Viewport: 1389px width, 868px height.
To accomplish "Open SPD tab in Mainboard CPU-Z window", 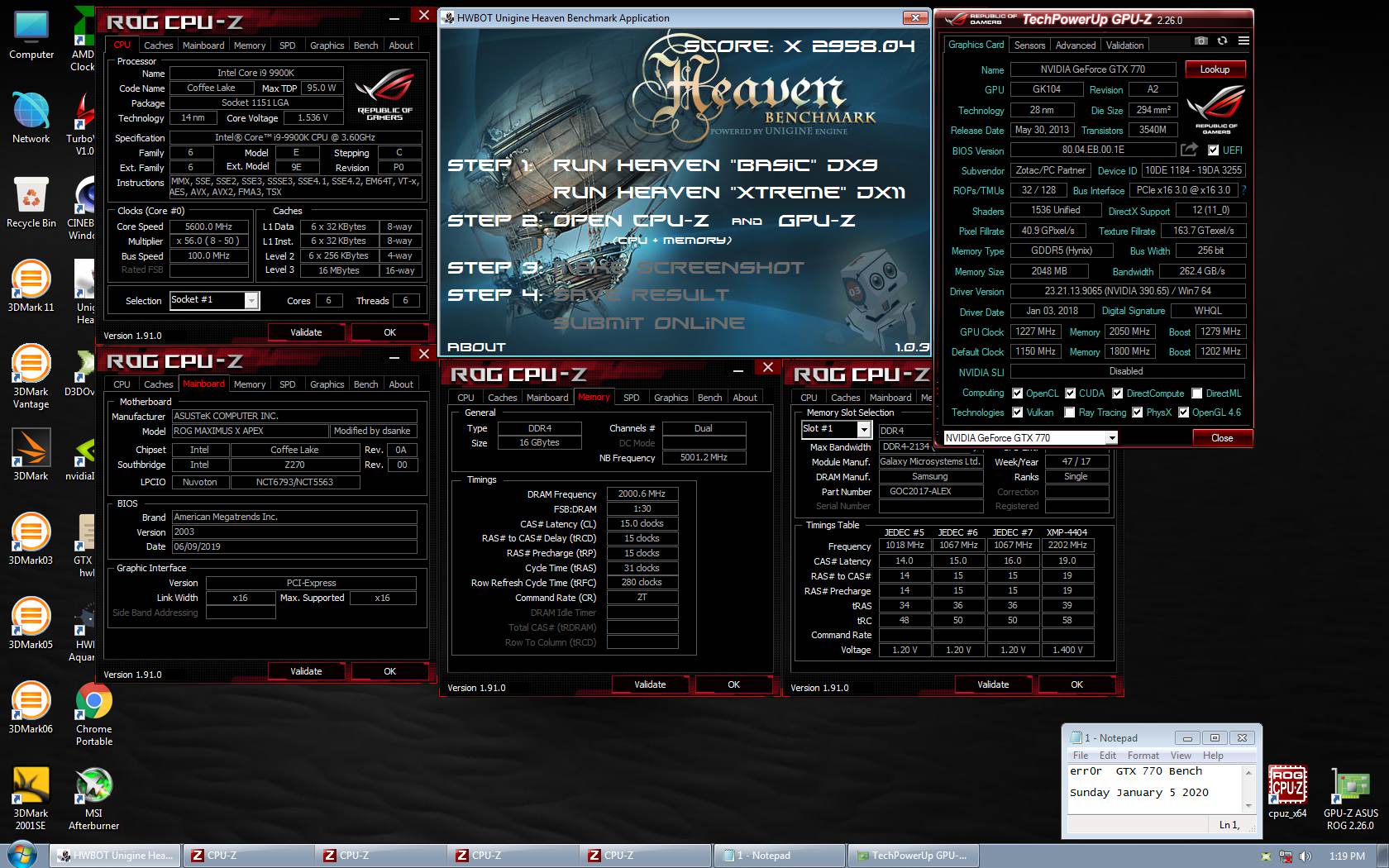I will click(287, 384).
